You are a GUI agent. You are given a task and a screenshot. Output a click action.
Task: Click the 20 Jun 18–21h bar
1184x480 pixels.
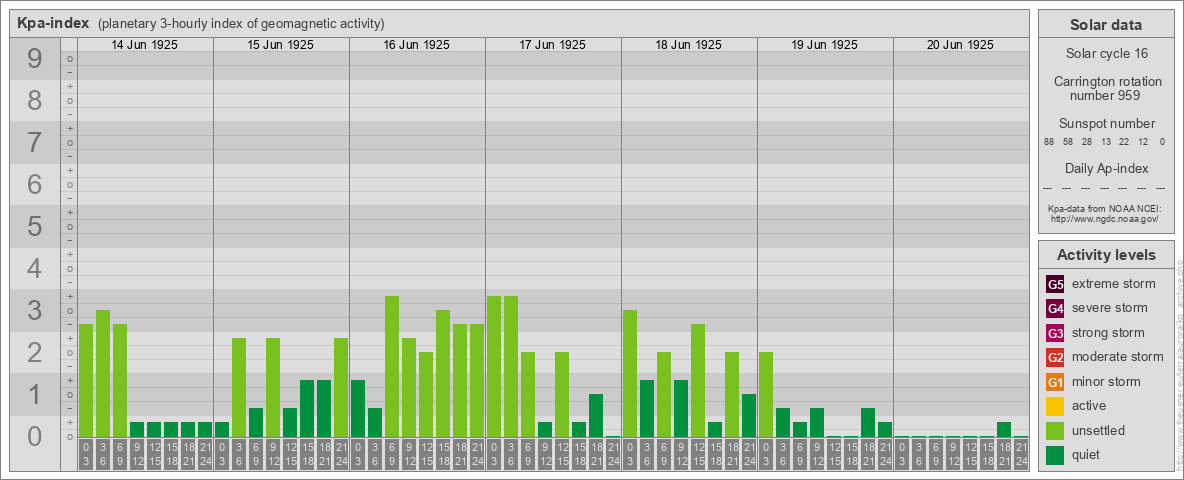coord(1004,429)
